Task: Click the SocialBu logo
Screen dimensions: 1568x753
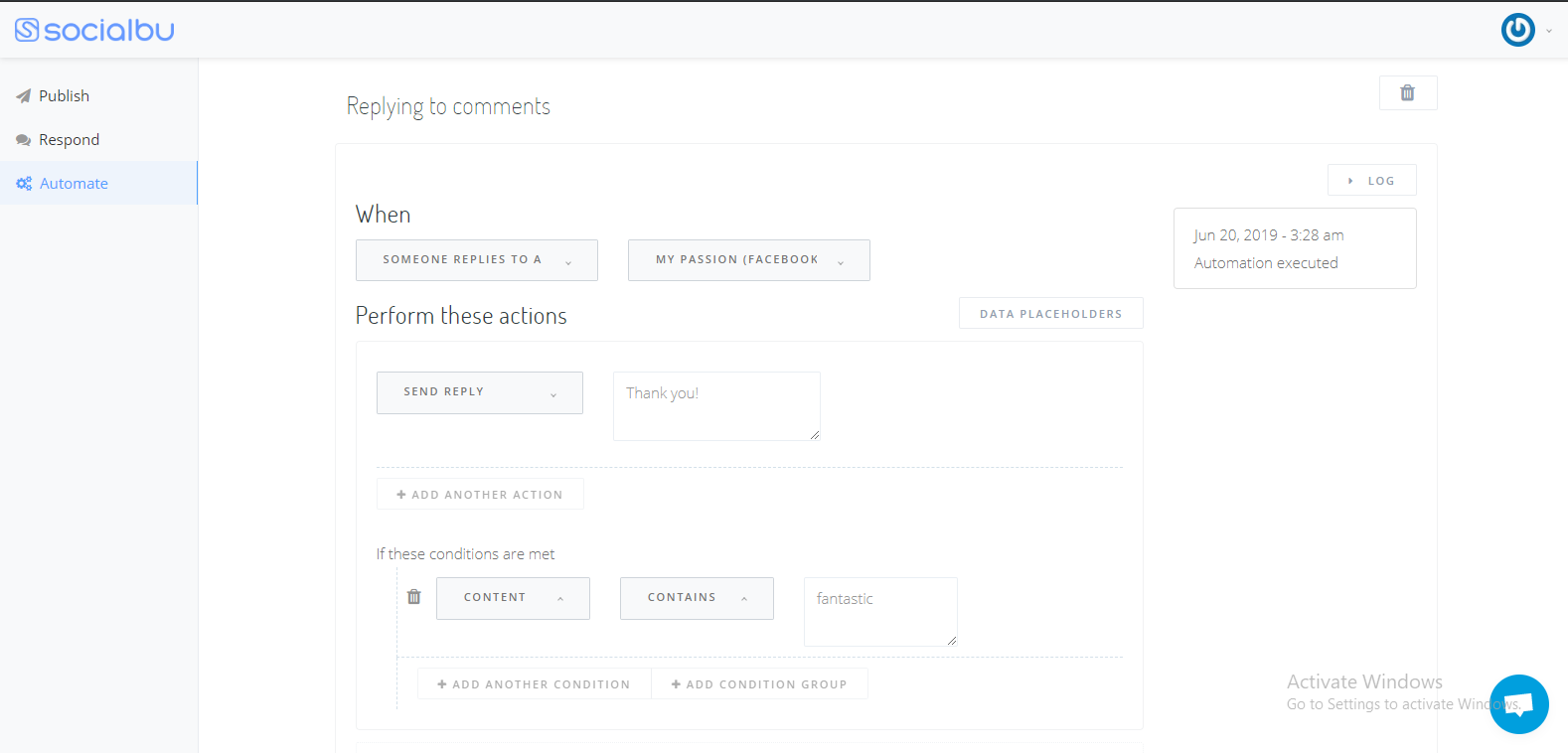Action: (x=94, y=30)
